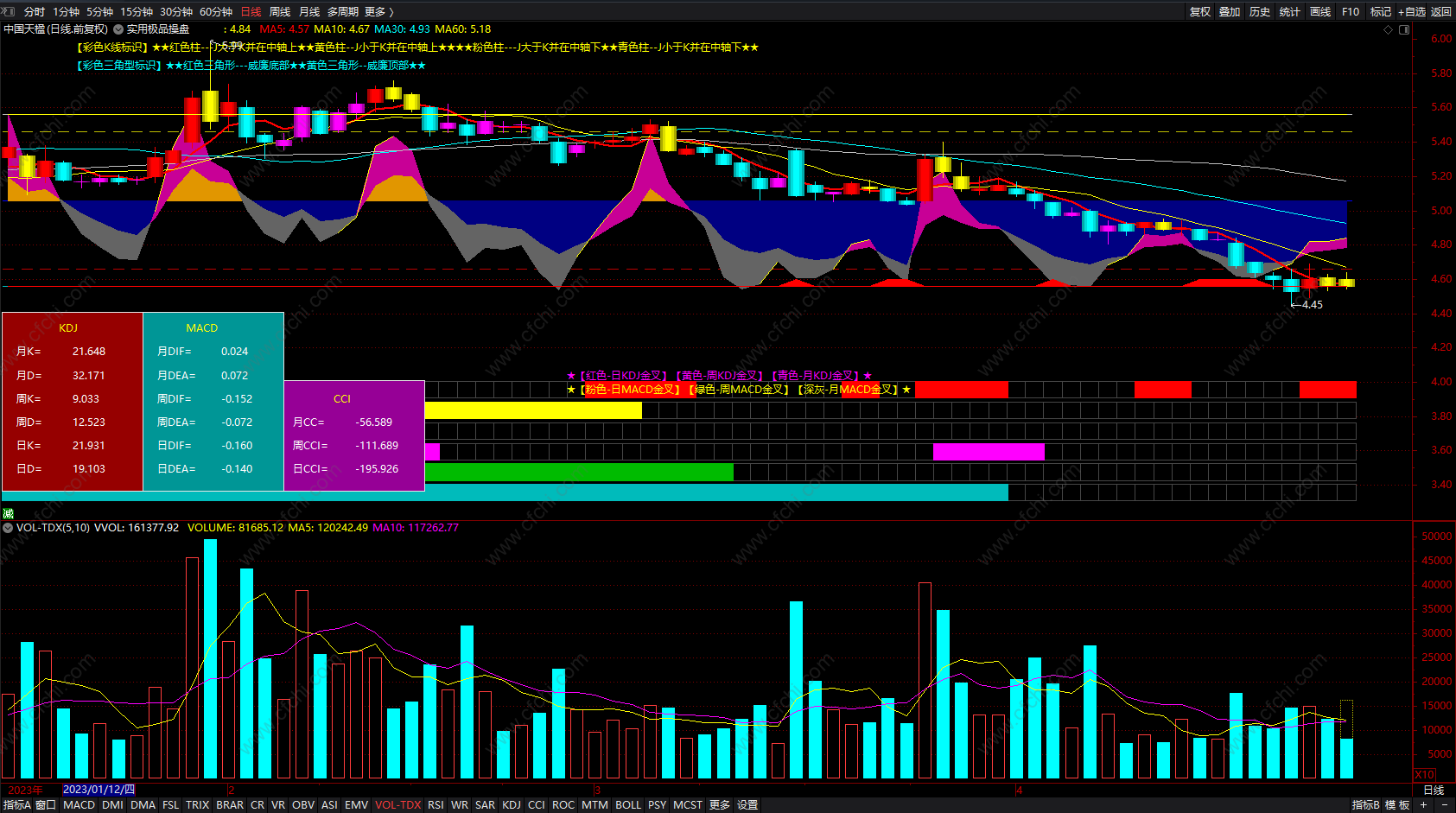Select the VOL-TDX indicator tab
Screen dimensions: 1456x813
click(x=398, y=804)
